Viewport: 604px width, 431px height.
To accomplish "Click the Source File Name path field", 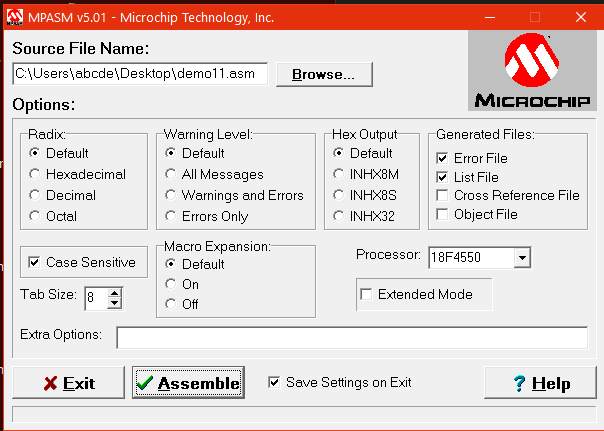I will 140,74.
